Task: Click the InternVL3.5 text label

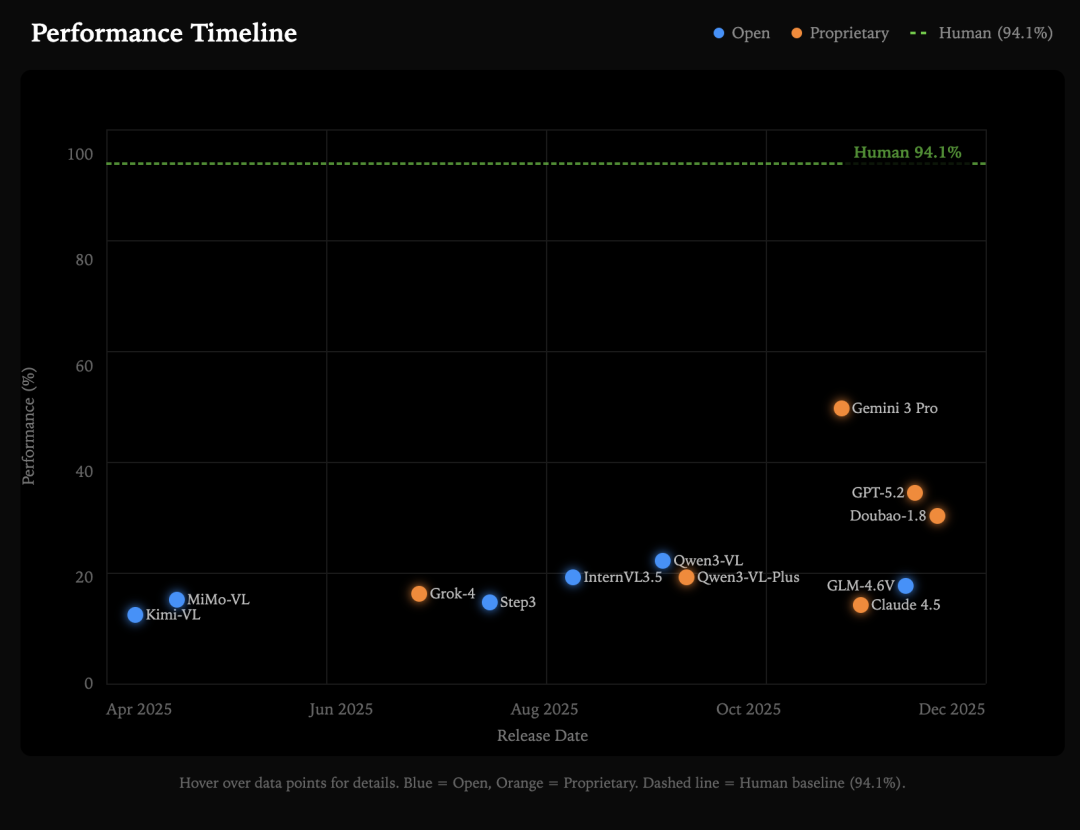Action: coord(623,577)
